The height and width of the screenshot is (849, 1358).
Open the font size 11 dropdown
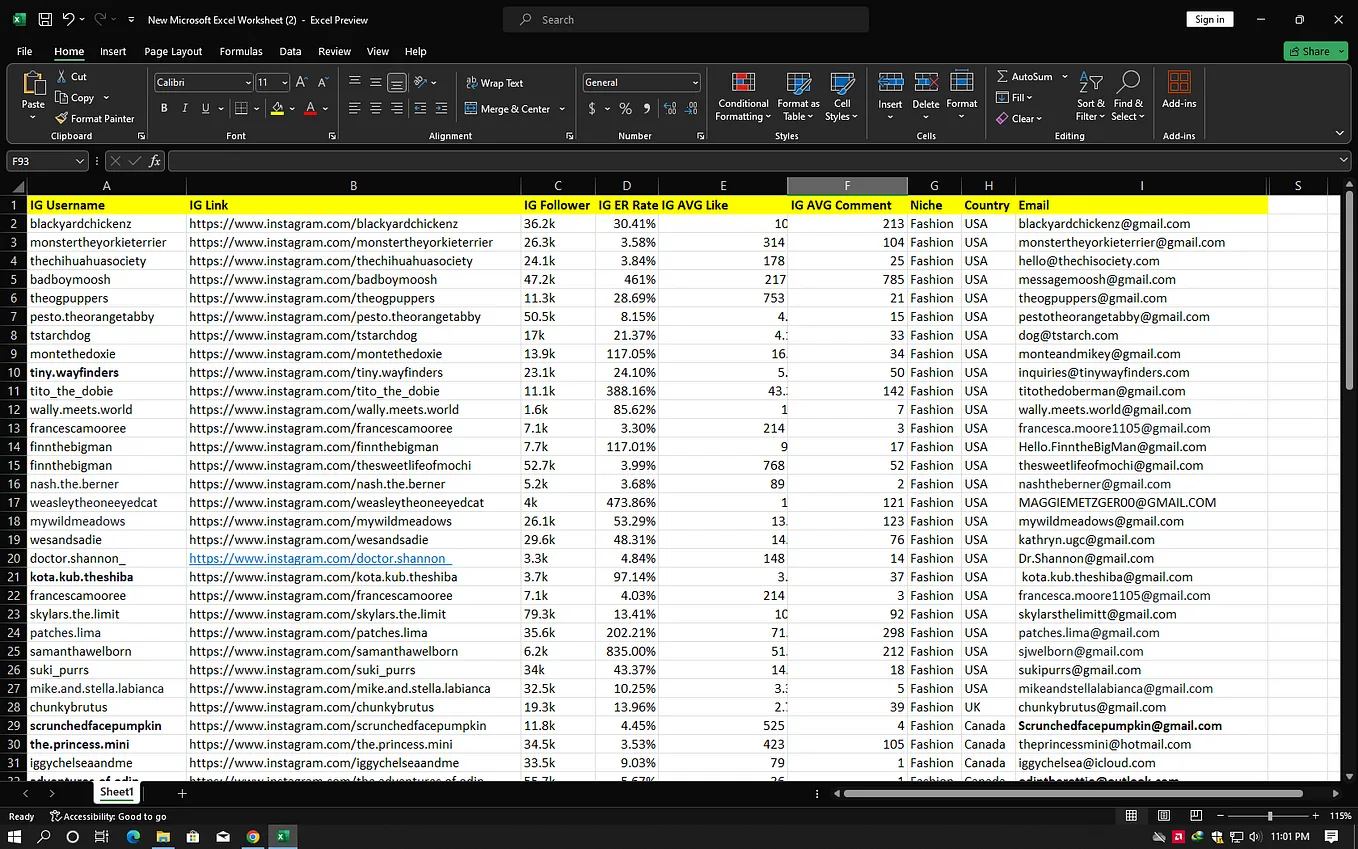pos(285,82)
